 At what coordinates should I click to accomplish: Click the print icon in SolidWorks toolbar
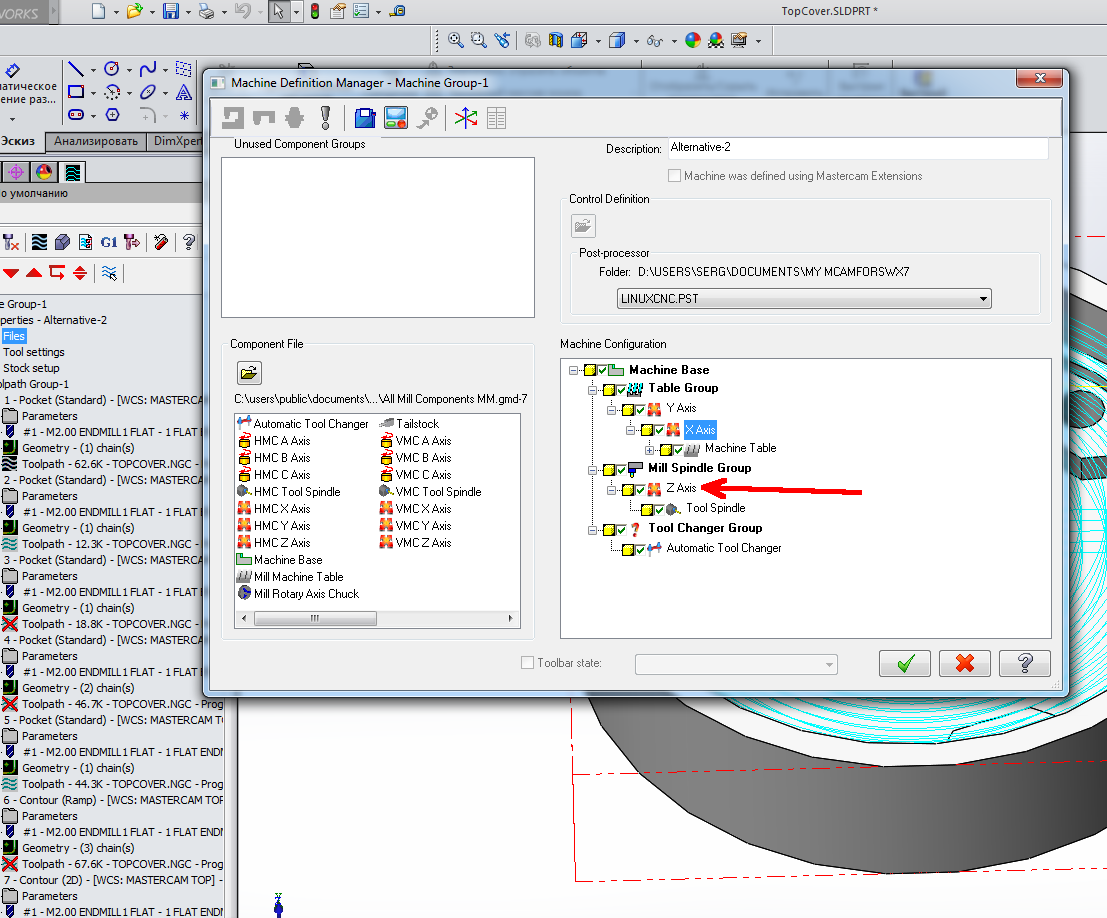tap(206, 11)
